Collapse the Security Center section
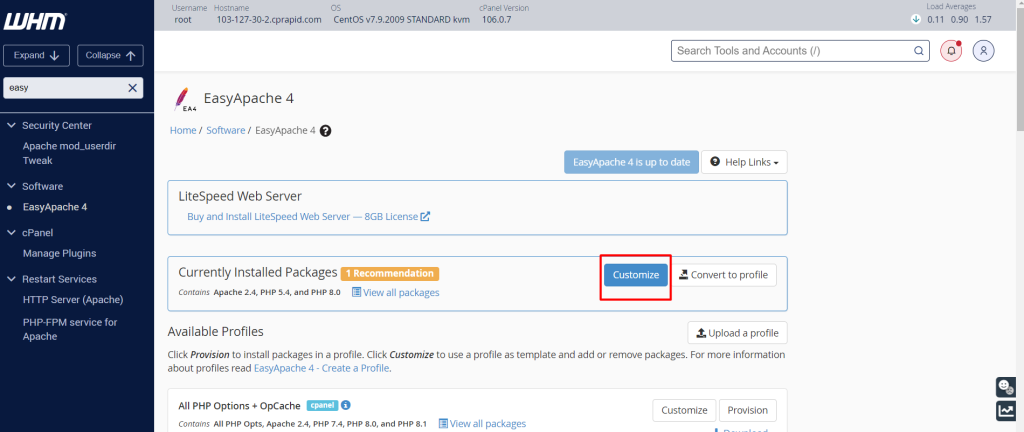Viewport: 1024px width, 432px height. click(x=11, y=125)
